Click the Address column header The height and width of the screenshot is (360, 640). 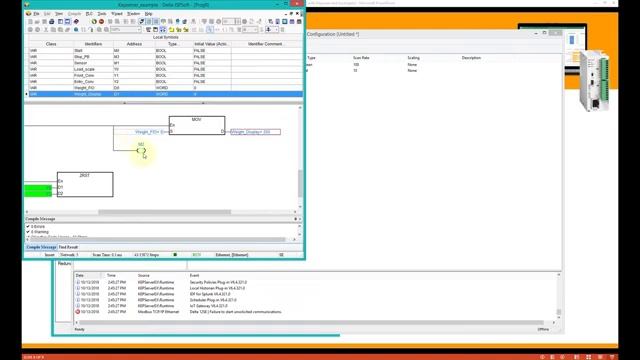(134, 44)
